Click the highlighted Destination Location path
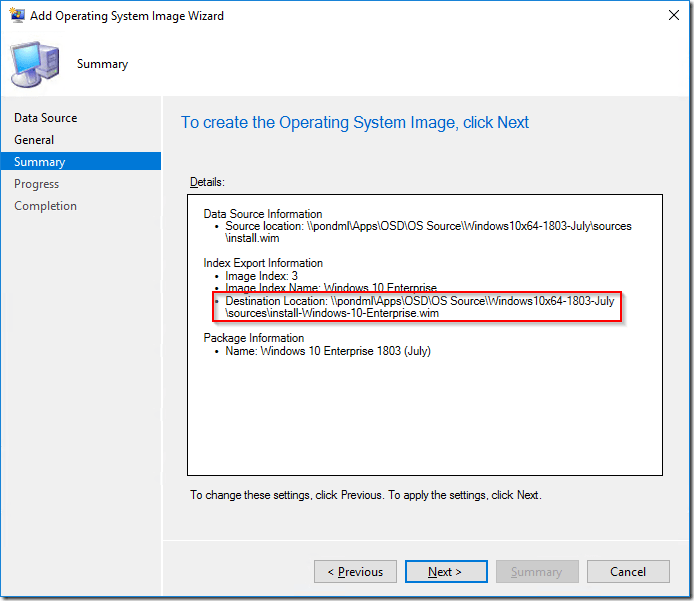The image size is (694, 601). [420, 306]
